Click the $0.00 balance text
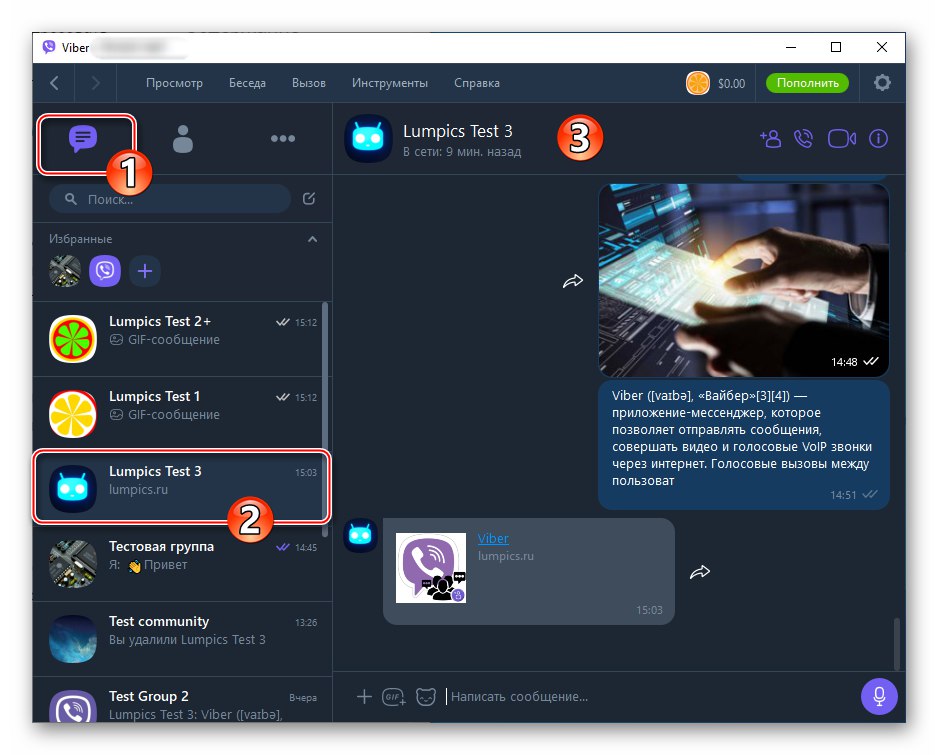Screen dimensions: 938x755 click(x=732, y=84)
